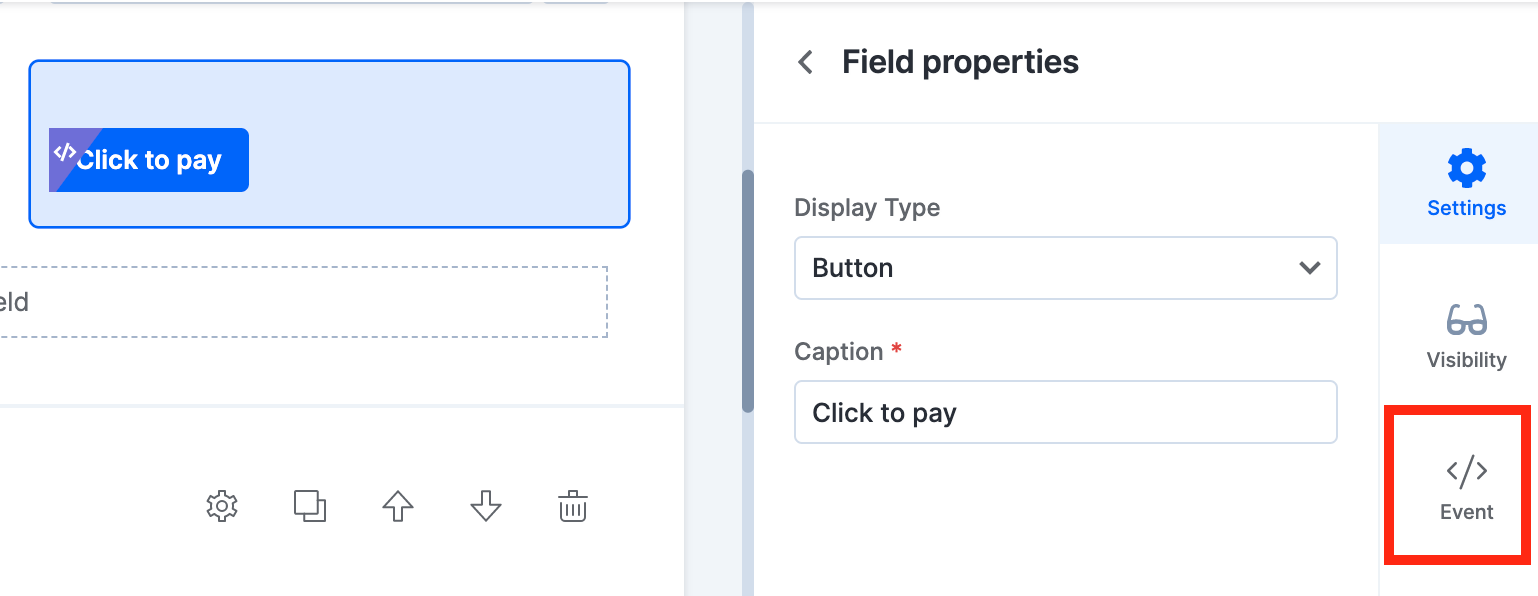Move the field down with the arrow

tap(486, 506)
